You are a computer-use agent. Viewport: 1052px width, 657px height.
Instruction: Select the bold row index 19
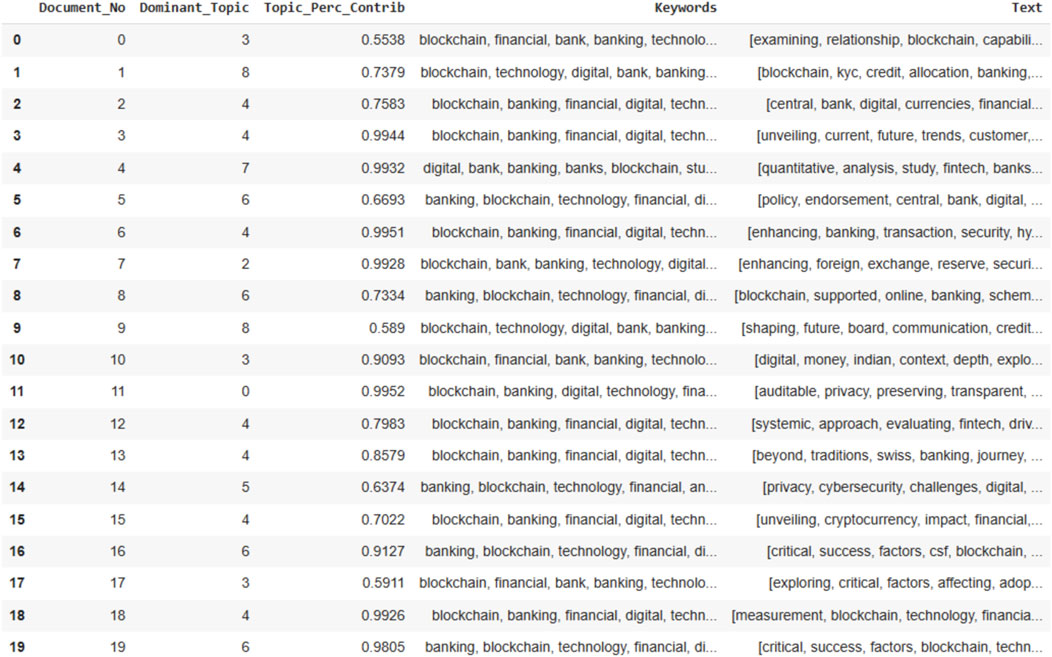[16, 648]
